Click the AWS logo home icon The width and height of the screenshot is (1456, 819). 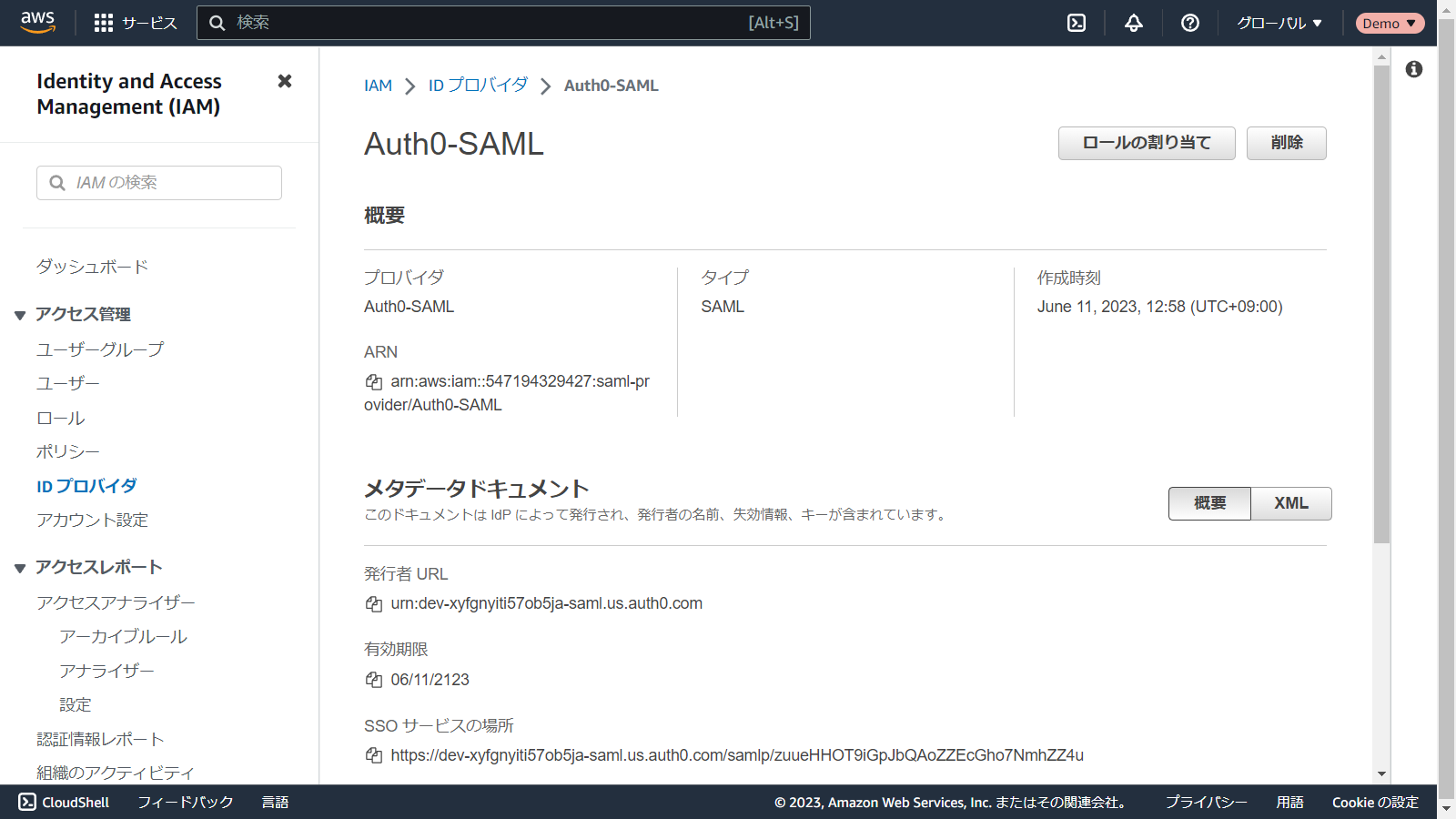37,22
